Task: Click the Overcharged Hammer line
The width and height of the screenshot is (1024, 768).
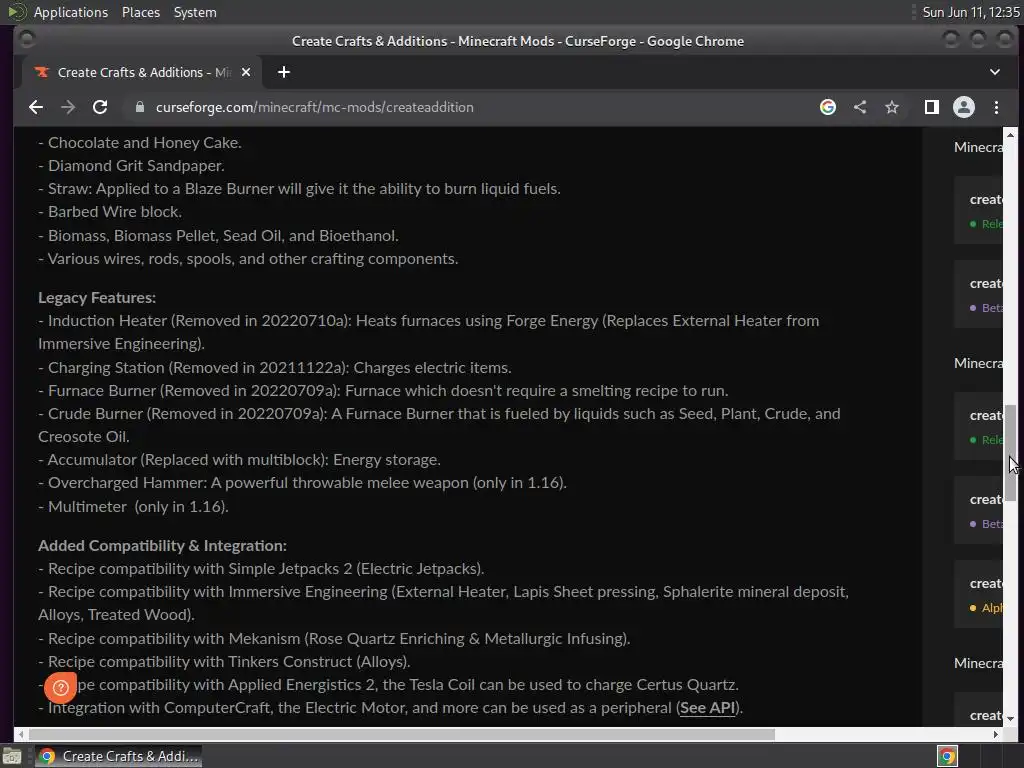Action: click(x=302, y=483)
